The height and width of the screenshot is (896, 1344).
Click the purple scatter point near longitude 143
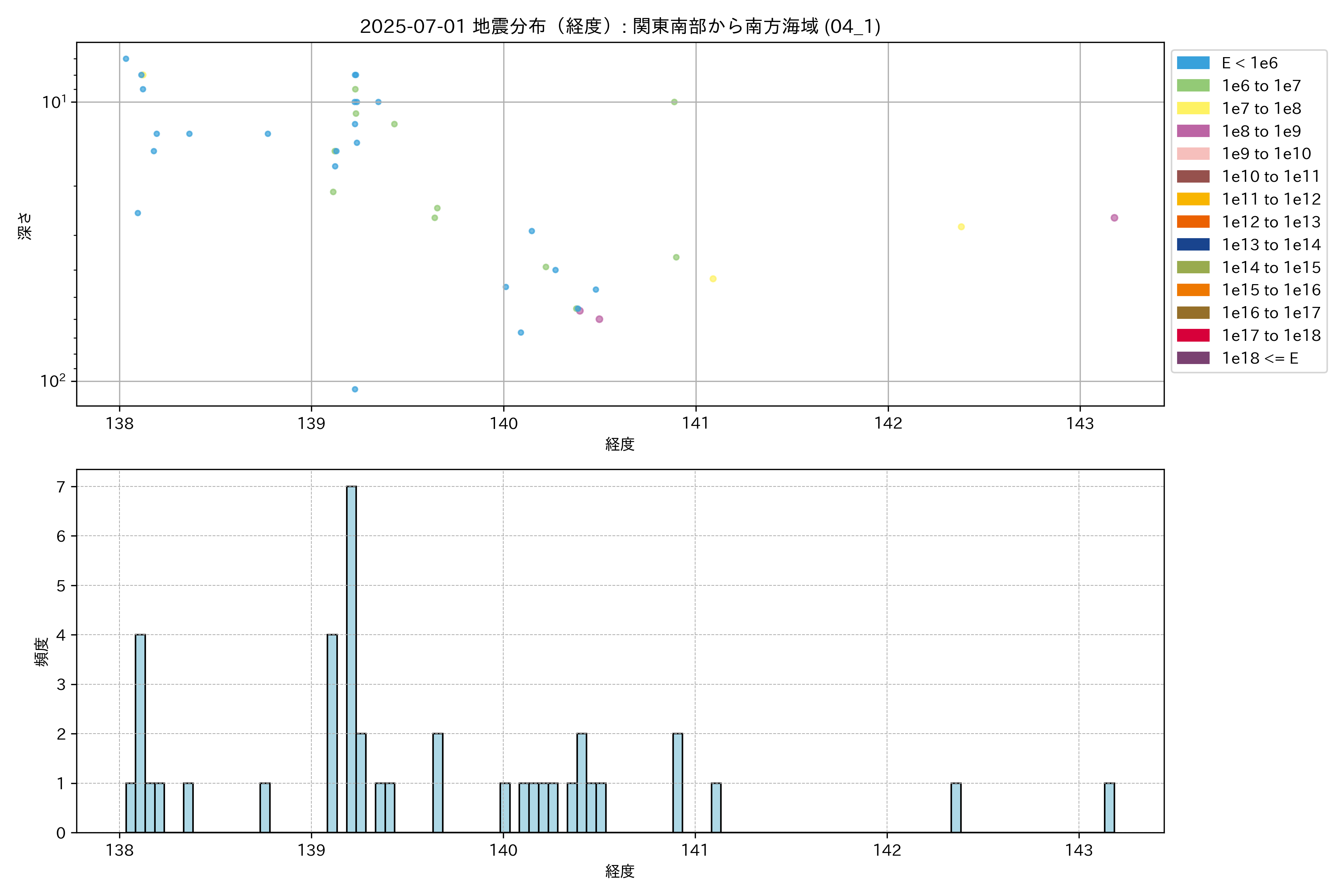tap(1114, 218)
